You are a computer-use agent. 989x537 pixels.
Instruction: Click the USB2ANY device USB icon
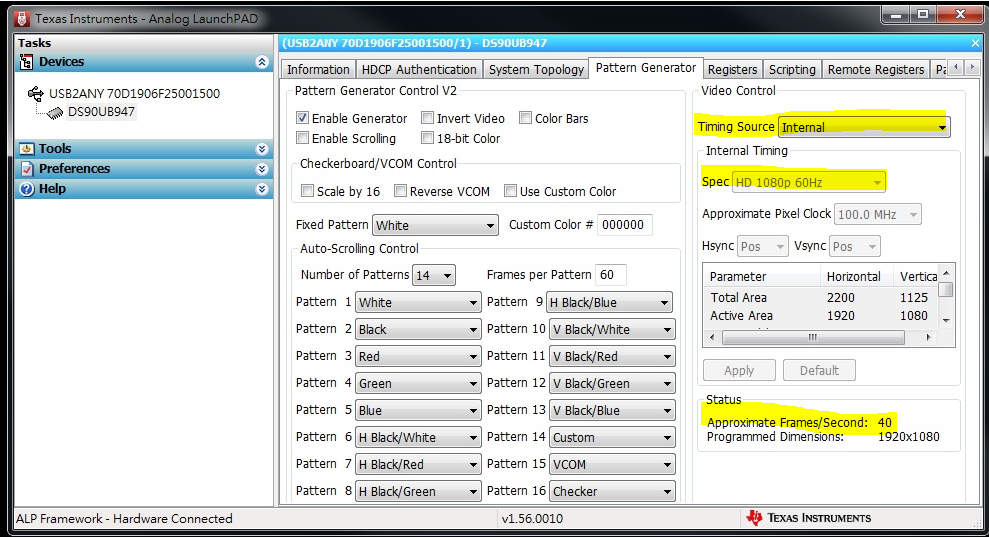coord(35,93)
